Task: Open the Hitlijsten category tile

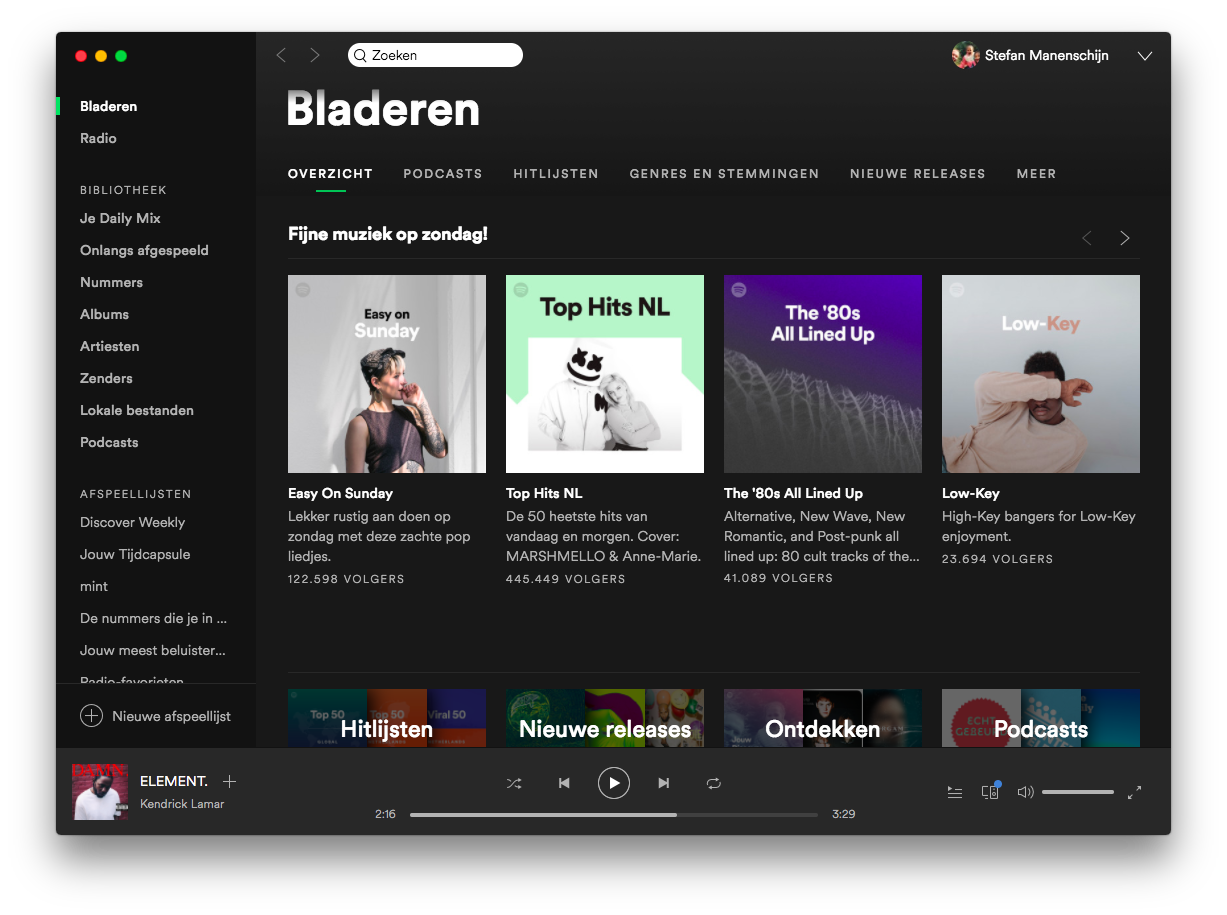Action: 387,718
